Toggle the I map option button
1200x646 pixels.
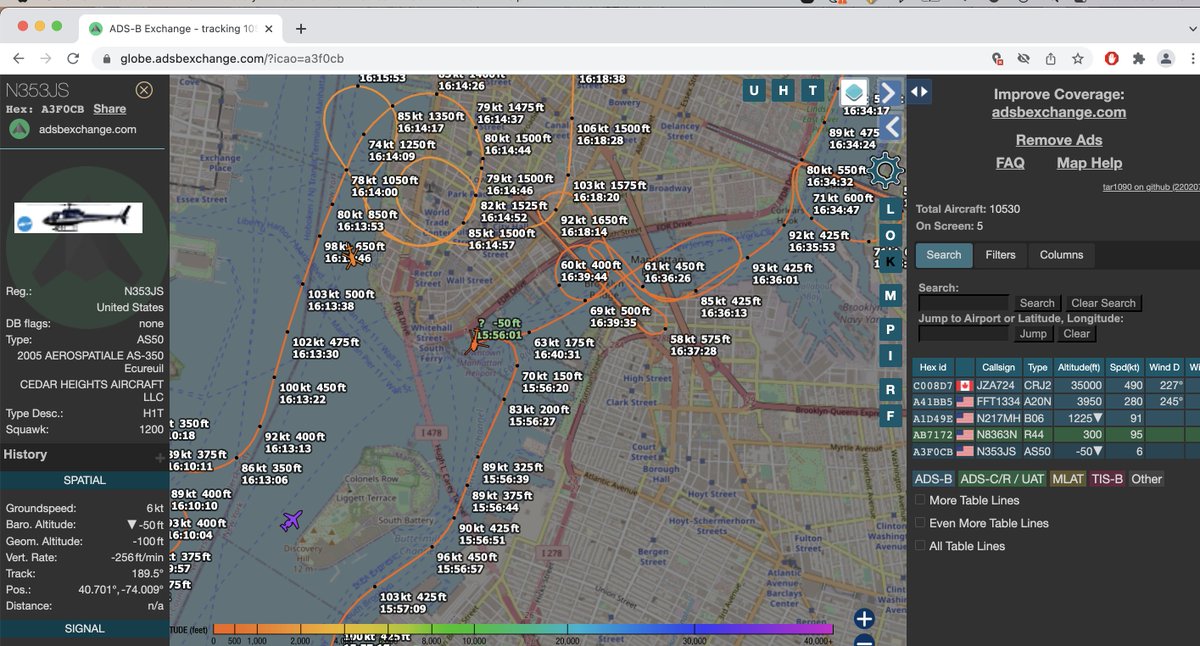coord(890,356)
